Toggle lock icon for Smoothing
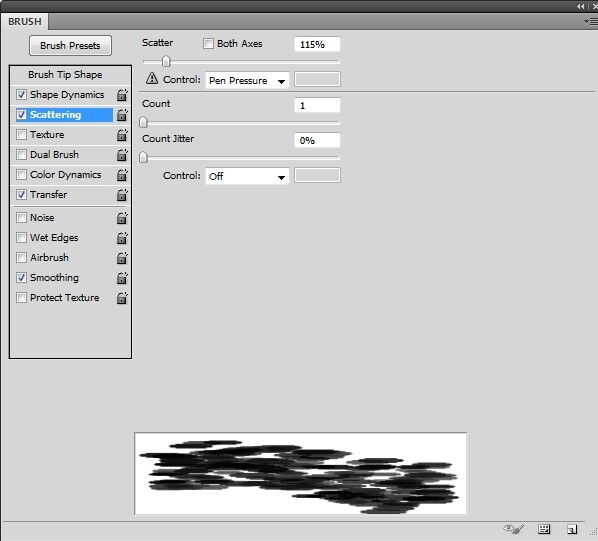 [122, 278]
